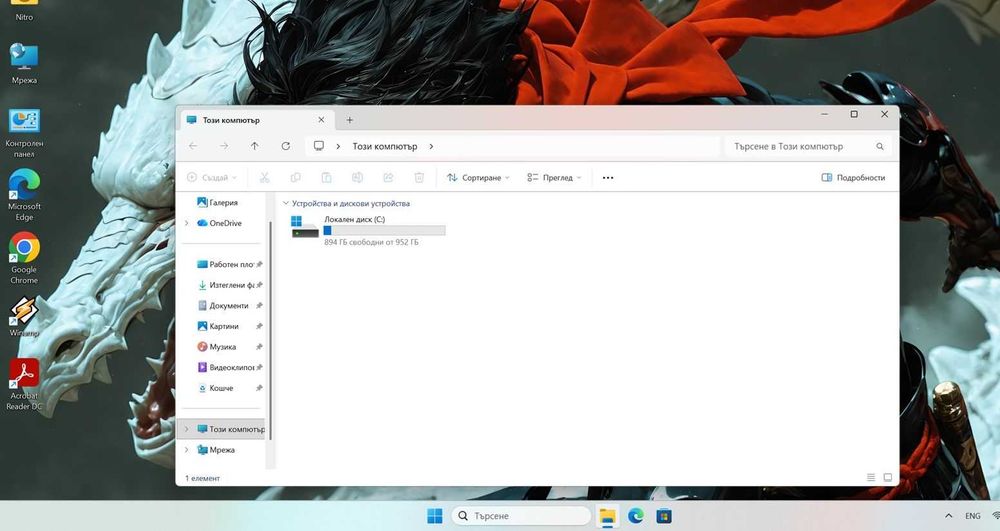
Task: Click the search magnifier icon
Action: click(879, 147)
